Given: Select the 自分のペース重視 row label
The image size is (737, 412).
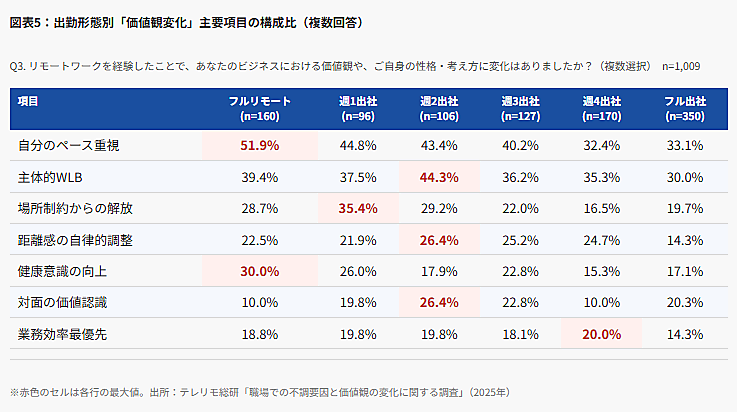Looking at the screenshot, I should [68, 145].
